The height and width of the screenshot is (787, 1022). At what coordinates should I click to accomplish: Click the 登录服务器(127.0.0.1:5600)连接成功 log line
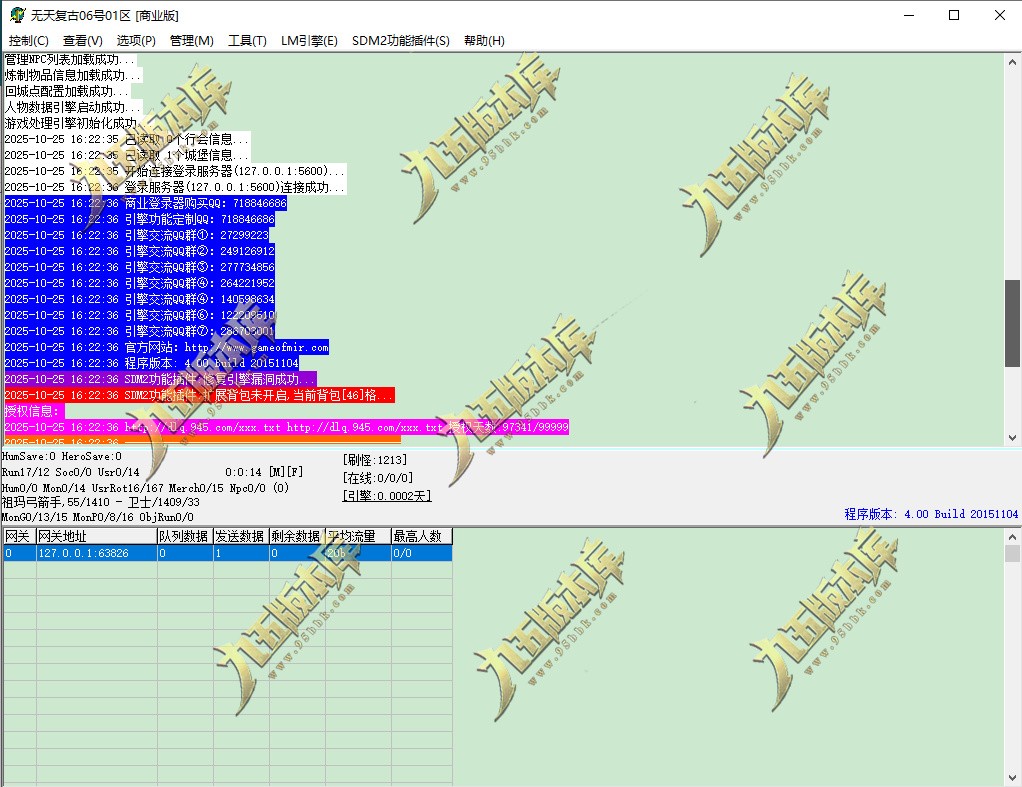click(x=175, y=187)
